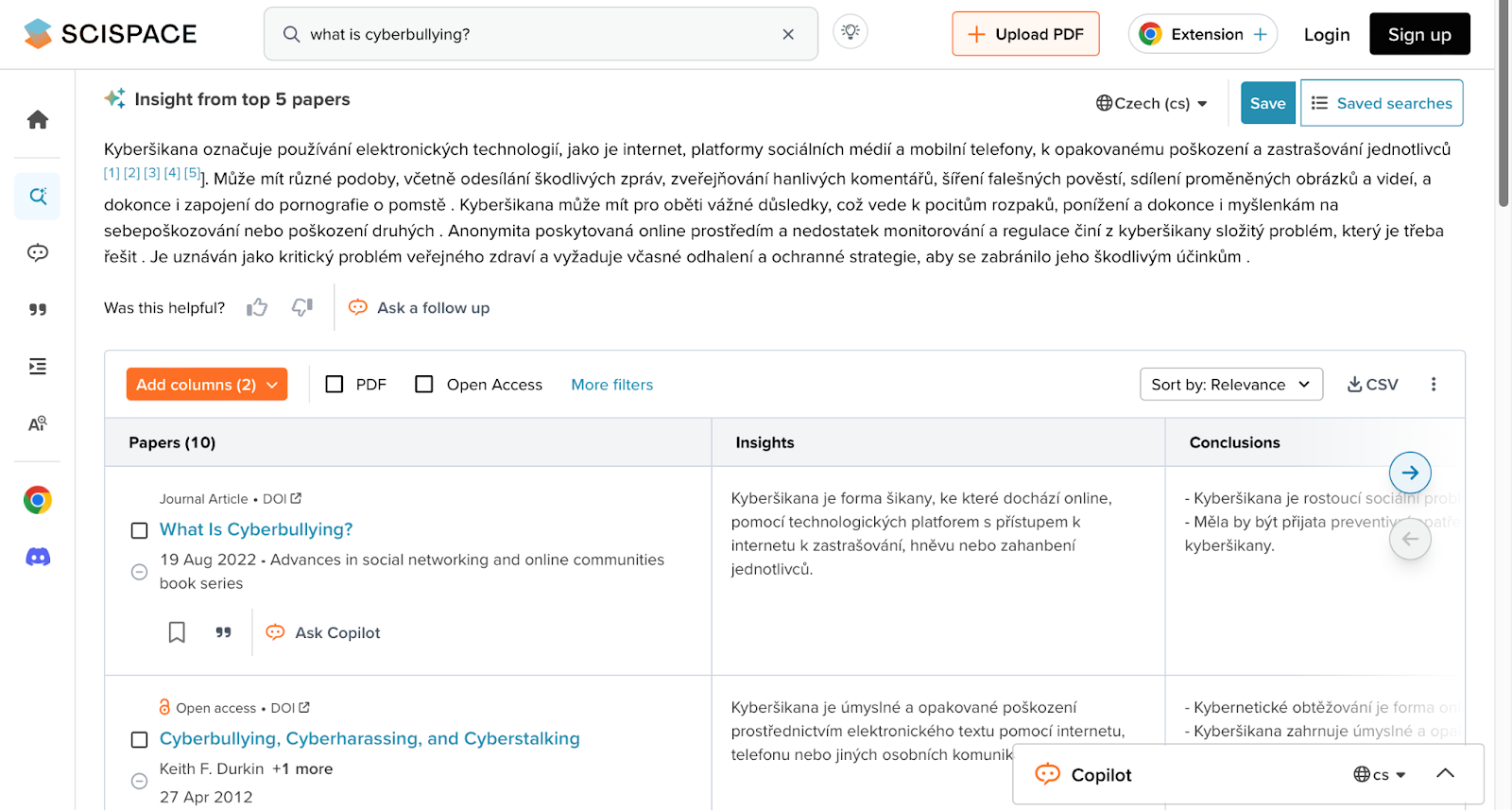Open What Is Cyberbullying? paper link
The height and width of the screenshot is (811, 1512).
[256, 529]
